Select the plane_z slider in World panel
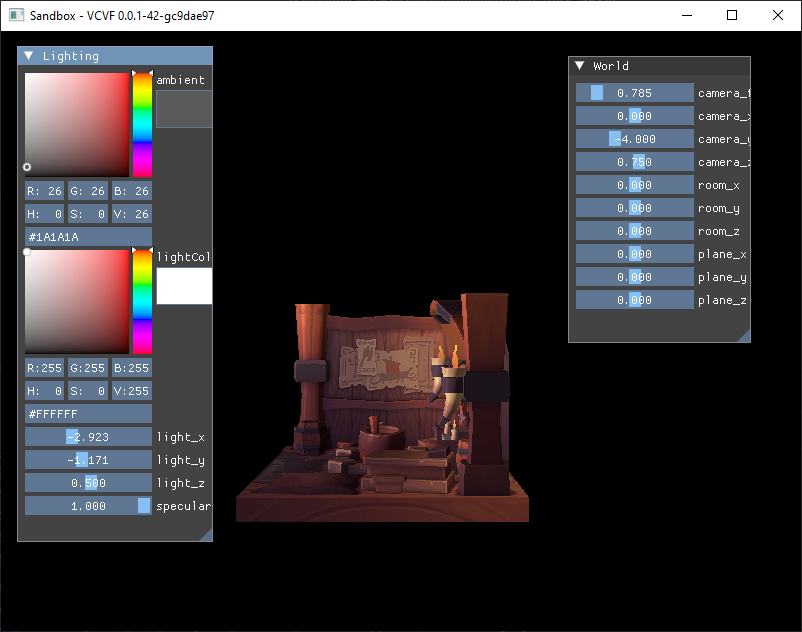Viewport: 802px width, 632px height. (x=634, y=299)
